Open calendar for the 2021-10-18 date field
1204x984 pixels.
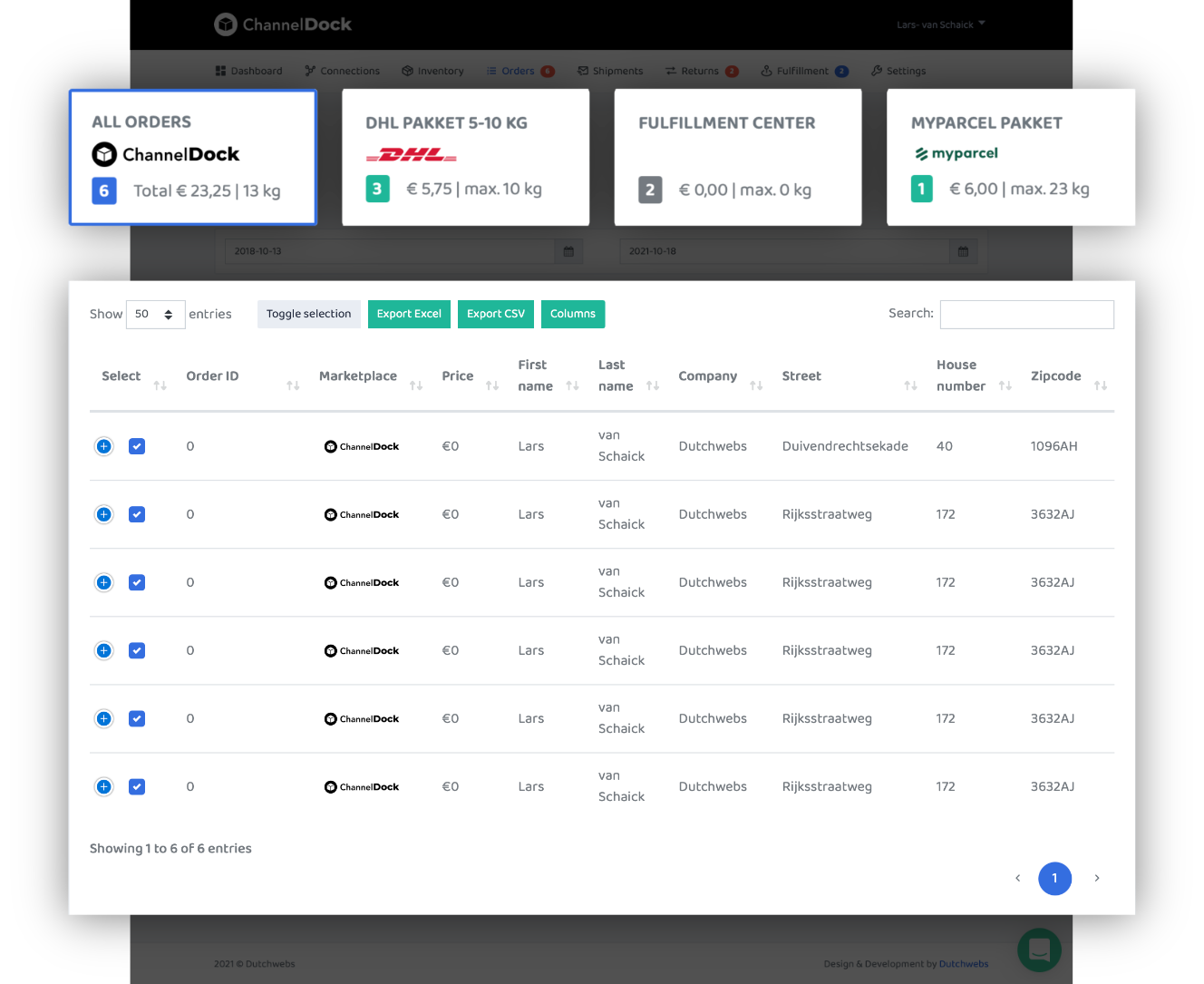963,251
